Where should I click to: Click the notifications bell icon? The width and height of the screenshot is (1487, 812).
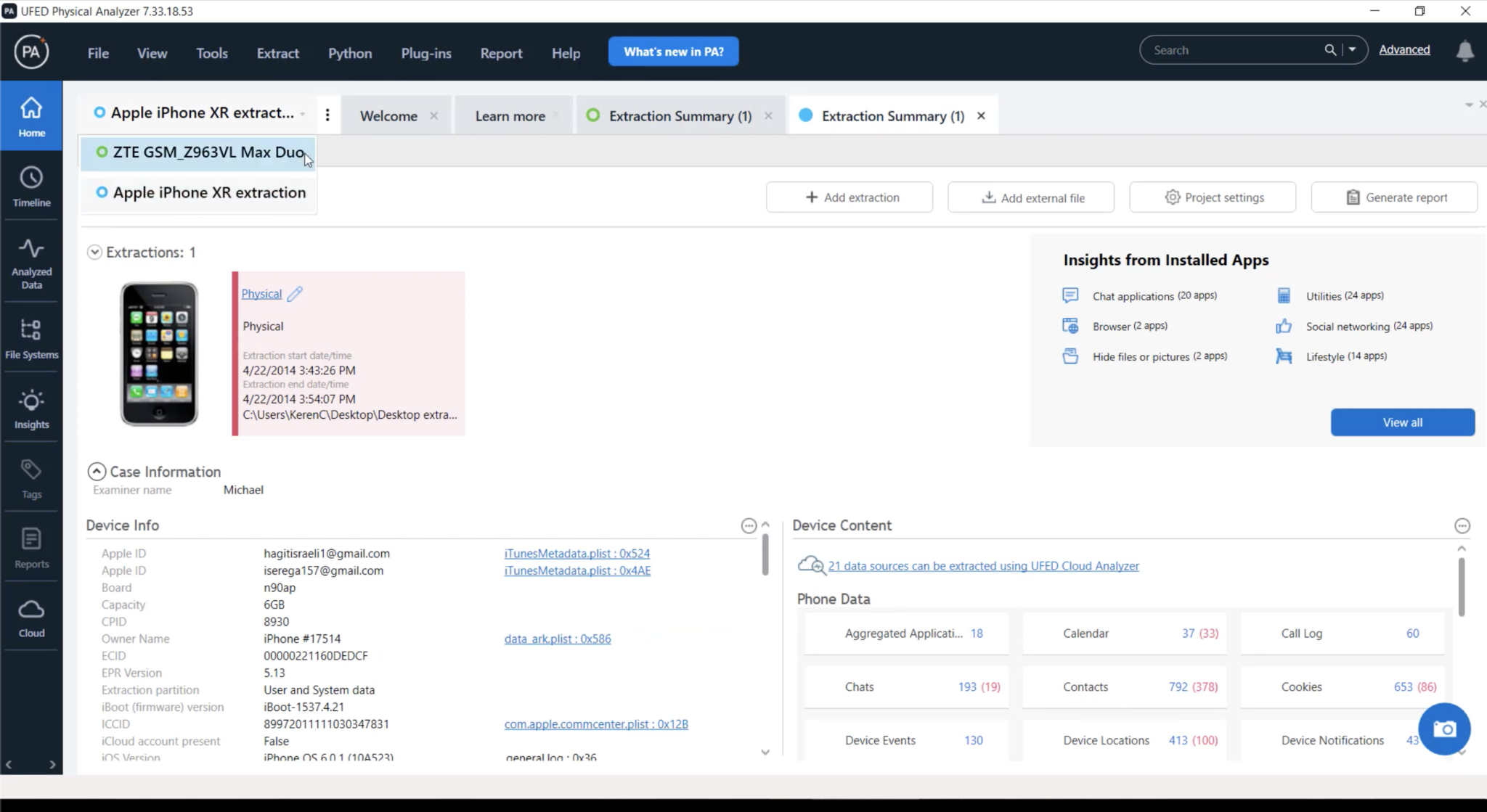click(1464, 51)
